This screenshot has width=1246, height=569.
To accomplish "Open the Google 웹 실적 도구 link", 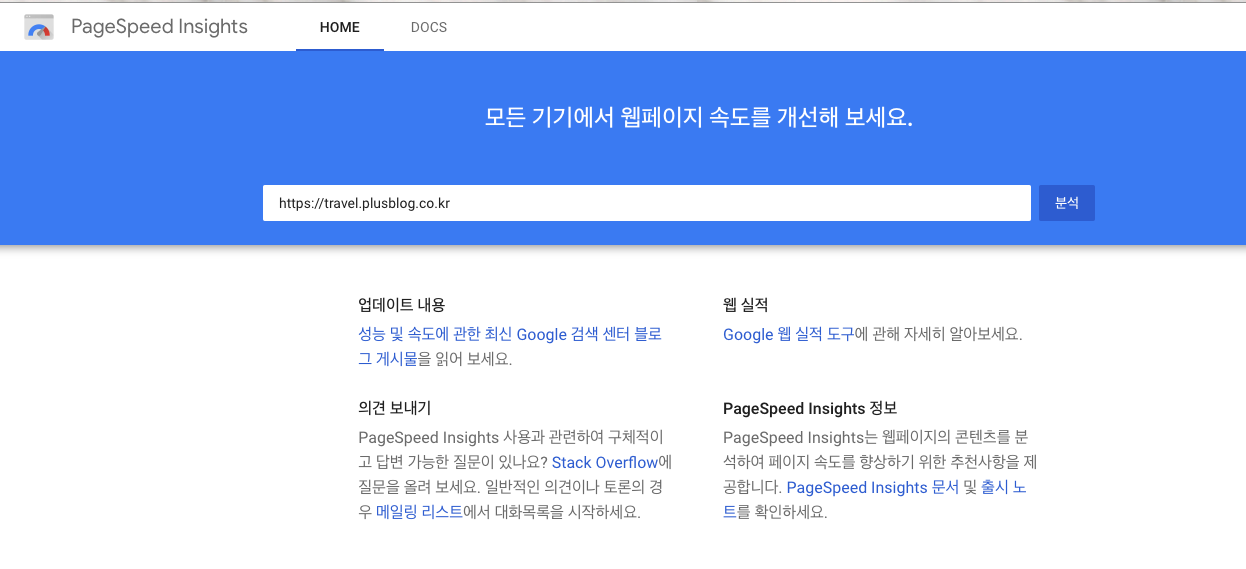I will tap(789, 334).
